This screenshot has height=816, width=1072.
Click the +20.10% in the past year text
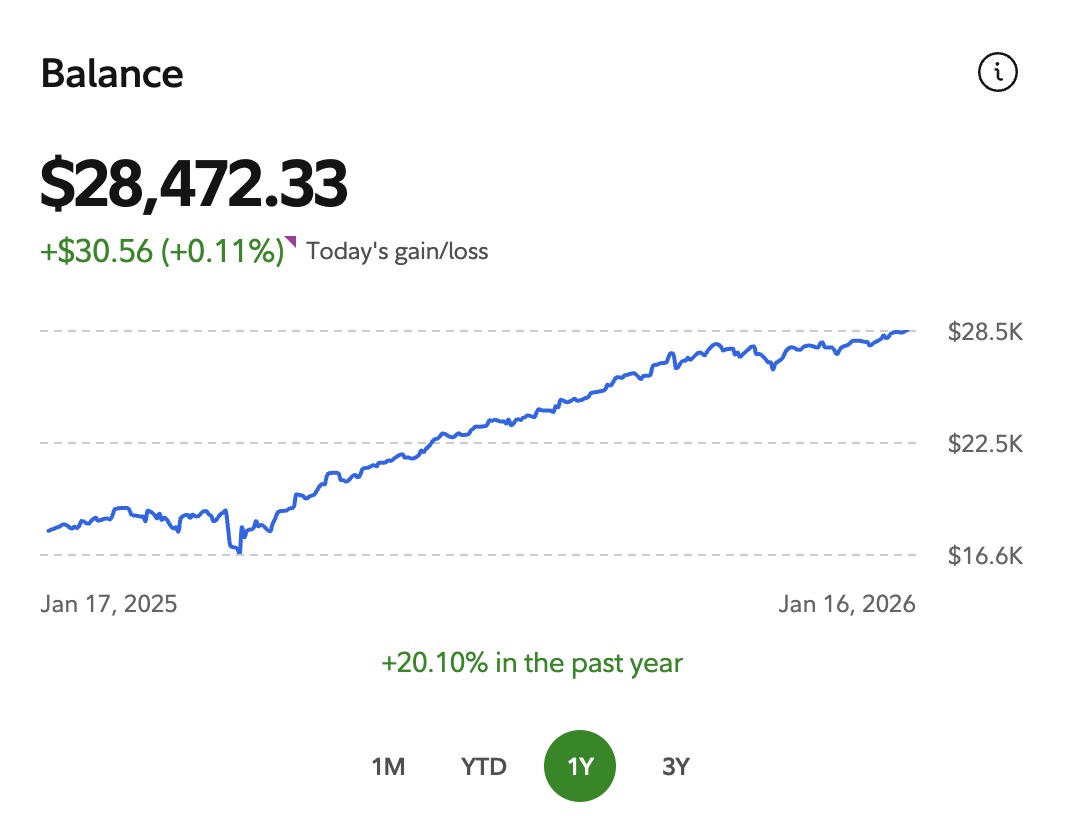click(532, 663)
